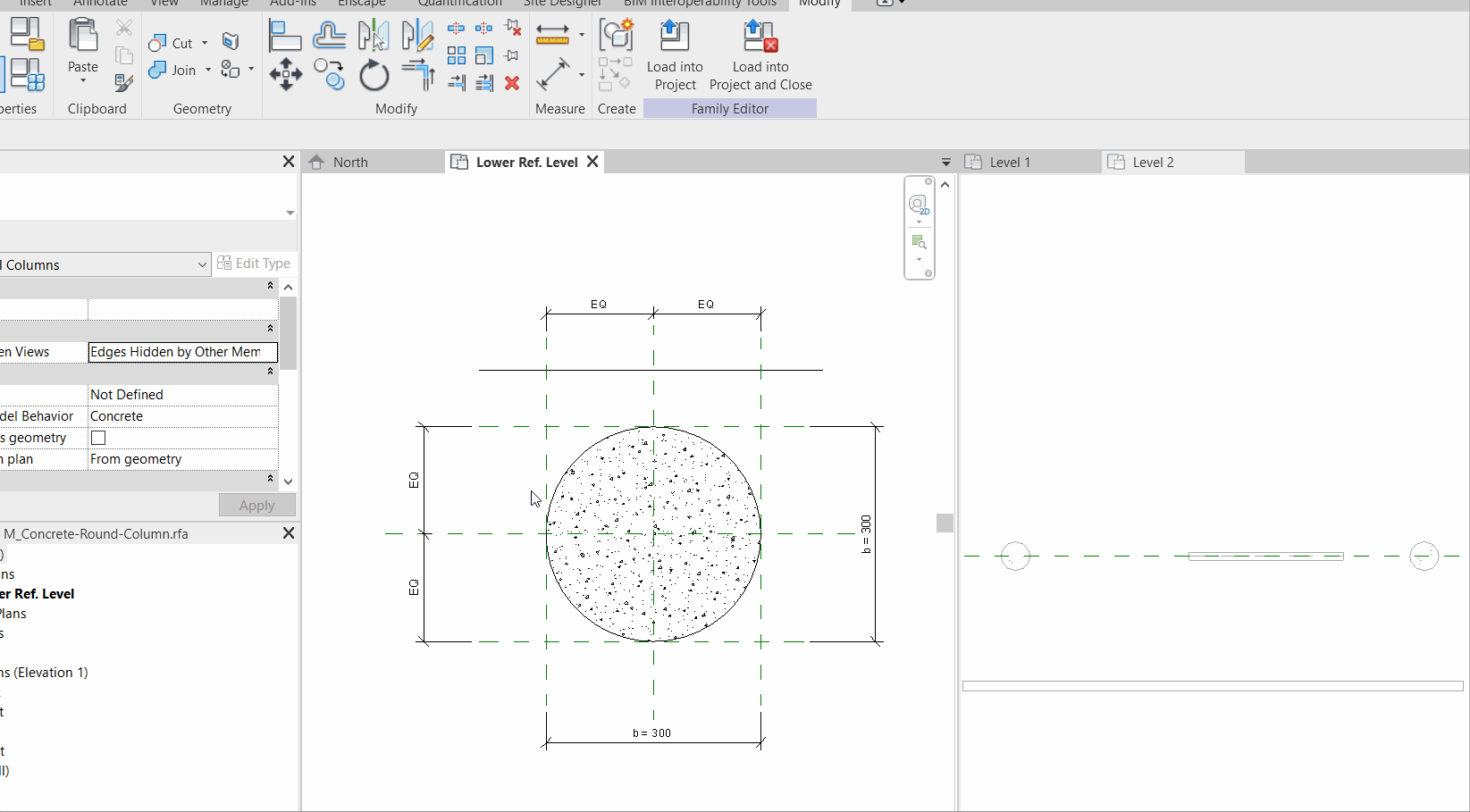Activate the Move tool
The width and height of the screenshot is (1470, 812).
(x=285, y=74)
